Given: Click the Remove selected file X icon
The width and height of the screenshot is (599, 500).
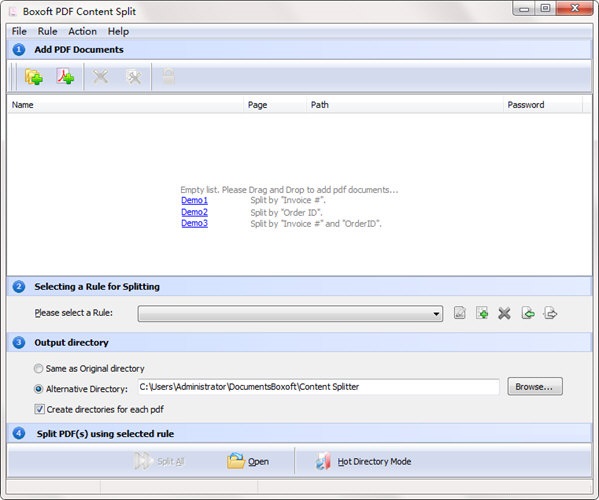Looking at the screenshot, I should [x=100, y=76].
